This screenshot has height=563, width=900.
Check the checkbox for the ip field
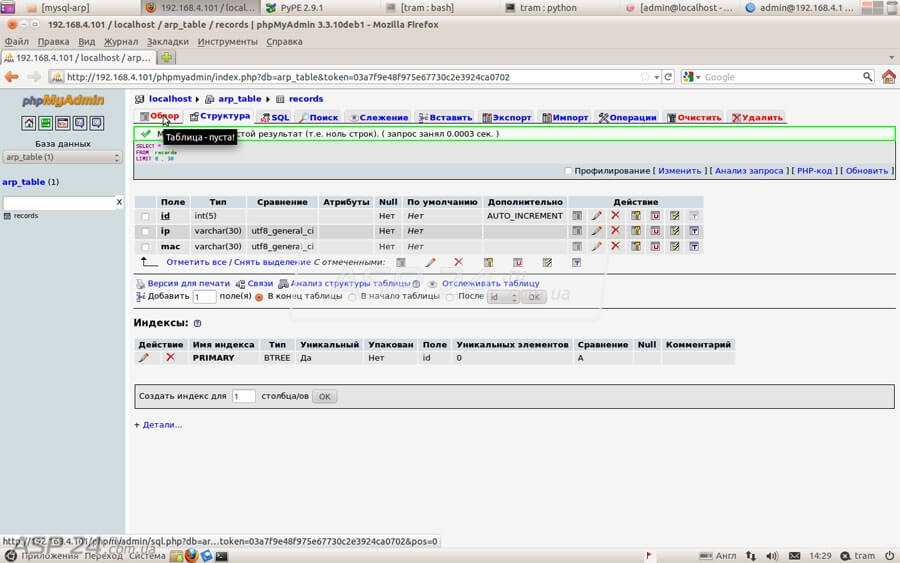tap(145, 231)
